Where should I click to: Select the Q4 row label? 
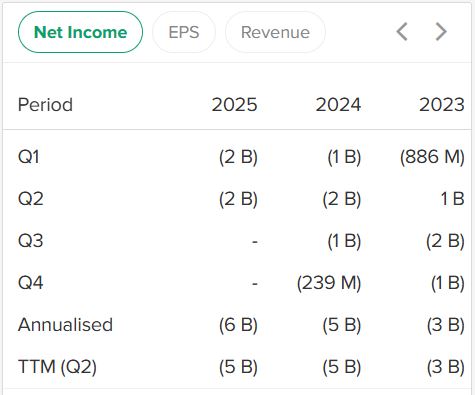point(31,283)
